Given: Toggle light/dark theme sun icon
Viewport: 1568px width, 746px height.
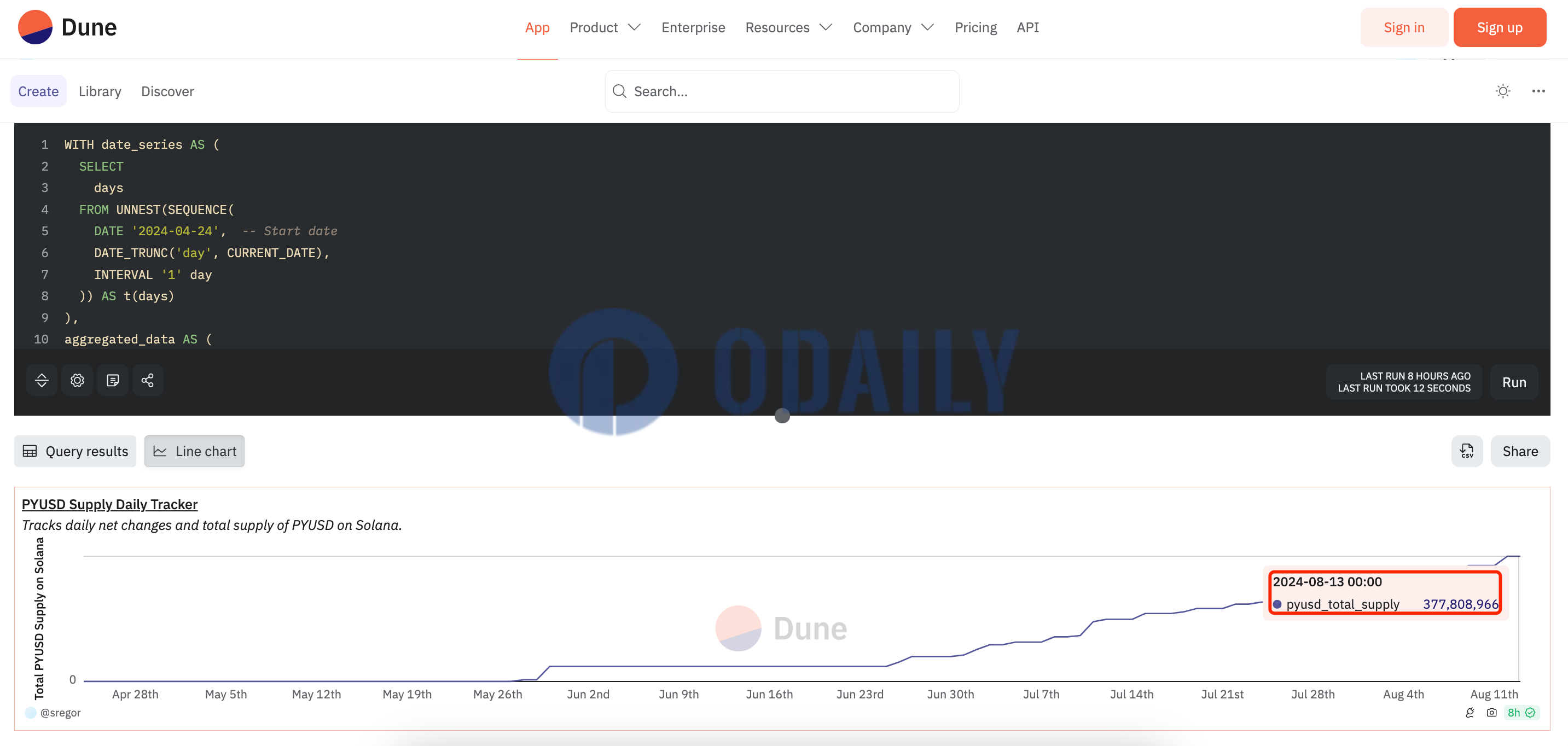Looking at the screenshot, I should click(x=1503, y=91).
